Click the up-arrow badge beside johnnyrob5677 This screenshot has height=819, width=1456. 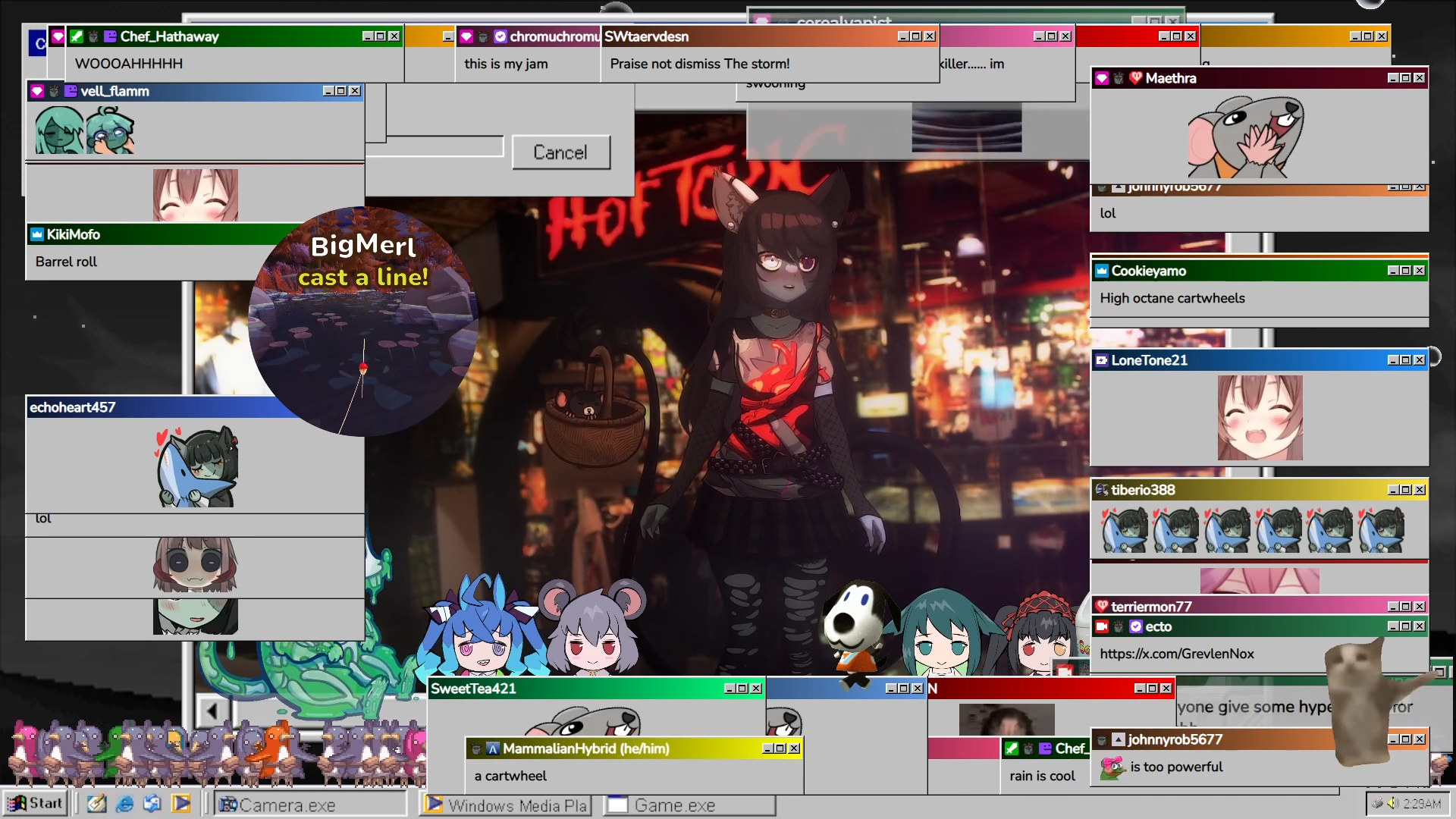click(1119, 739)
